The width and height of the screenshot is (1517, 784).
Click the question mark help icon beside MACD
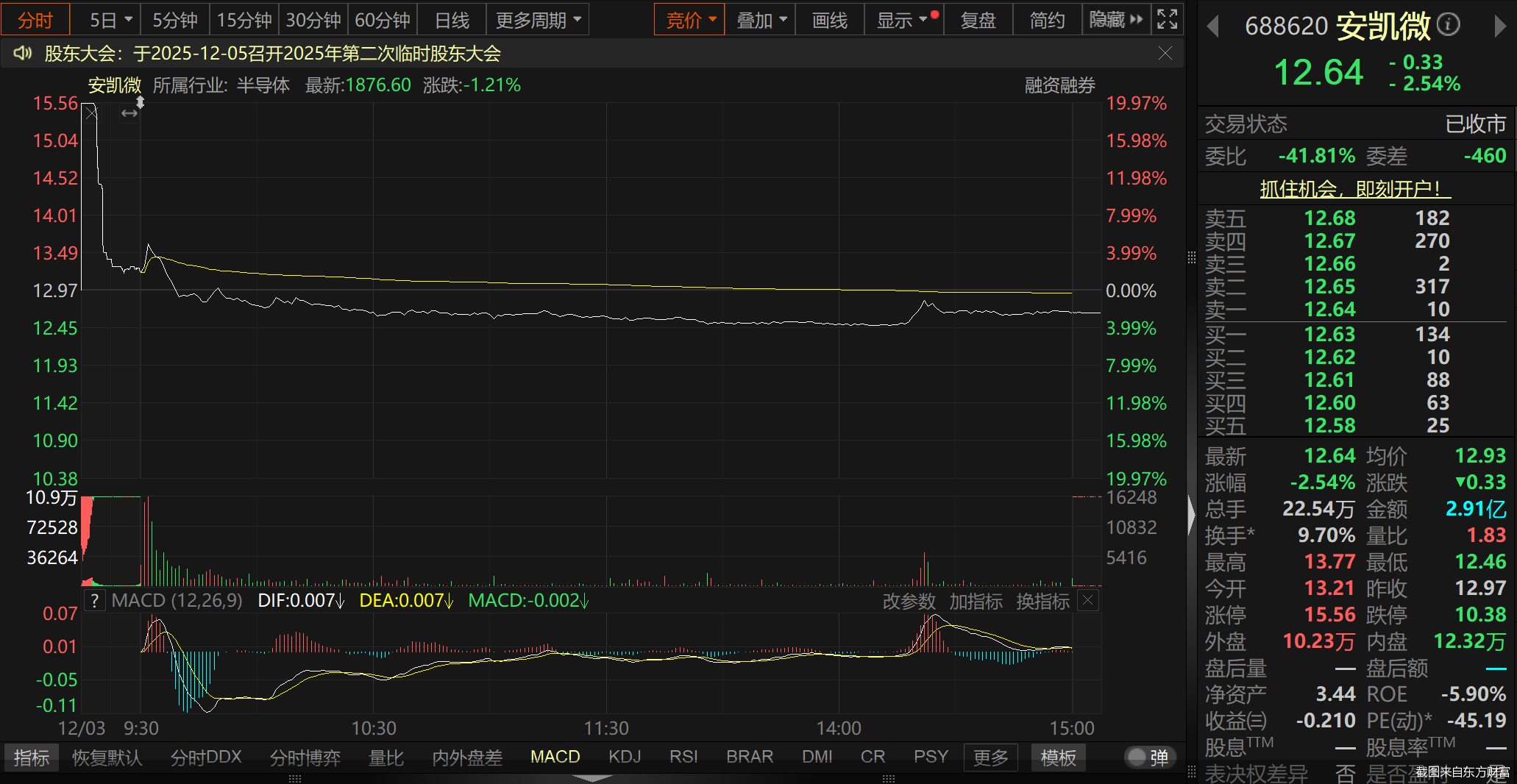pyautogui.click(x=94, y=601)
